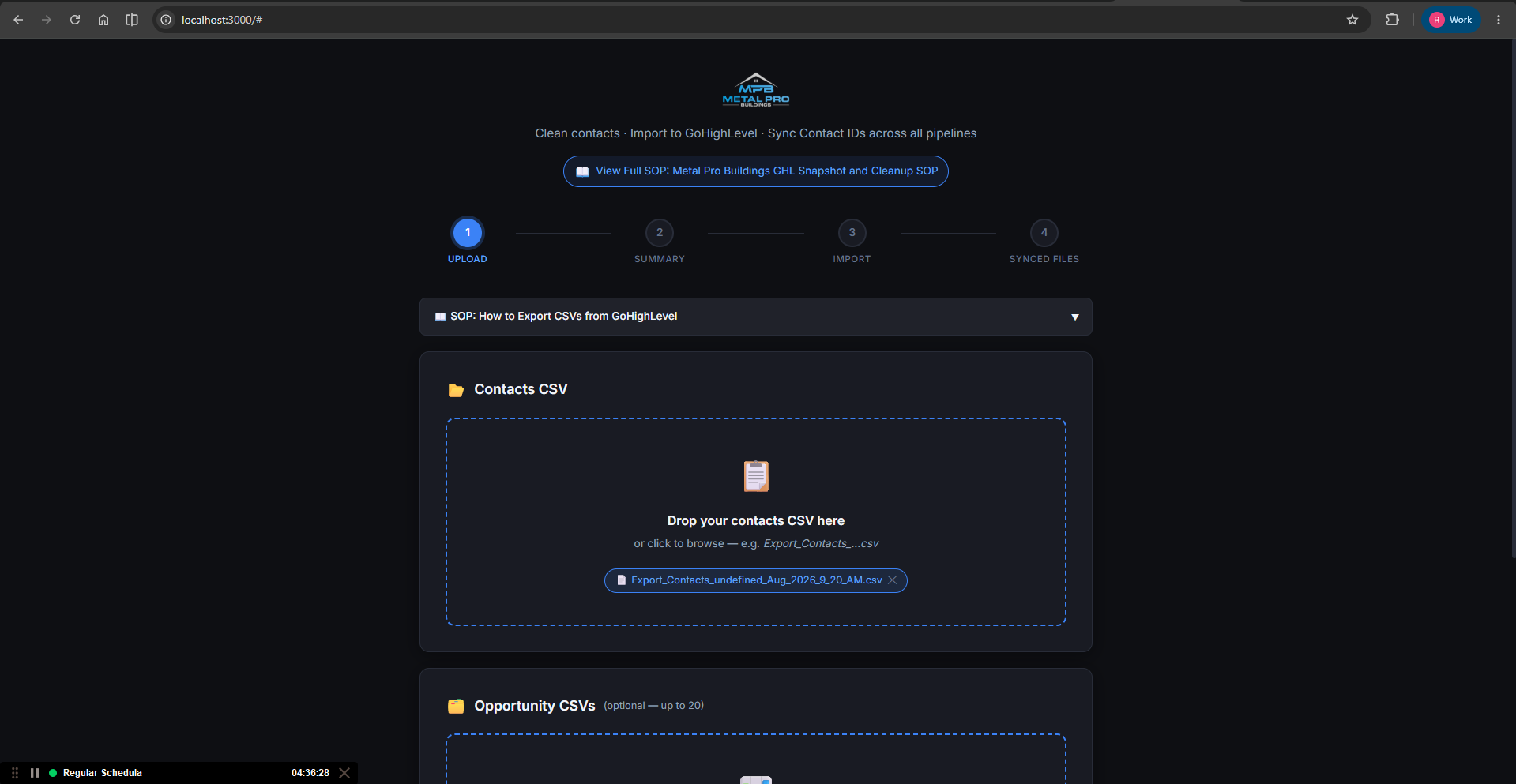
Task: Open the View Full SOP link
Action: coord(756,171)
